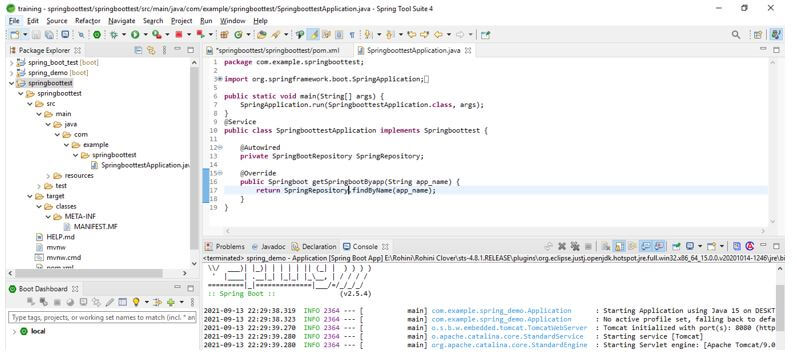Minimize the Boot Dashboard panel
This screenshot has height=364, width=797.
[177, 288]
